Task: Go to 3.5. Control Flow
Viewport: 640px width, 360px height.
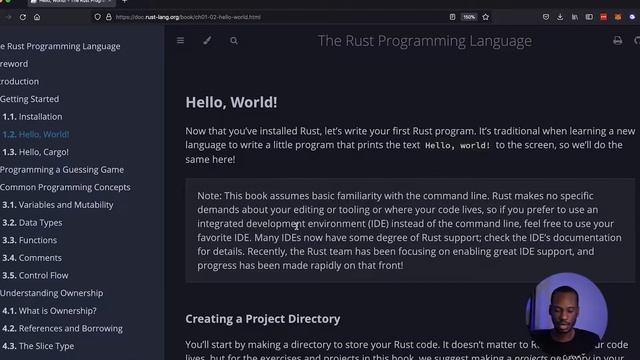Action: click(x=35, y=275)
